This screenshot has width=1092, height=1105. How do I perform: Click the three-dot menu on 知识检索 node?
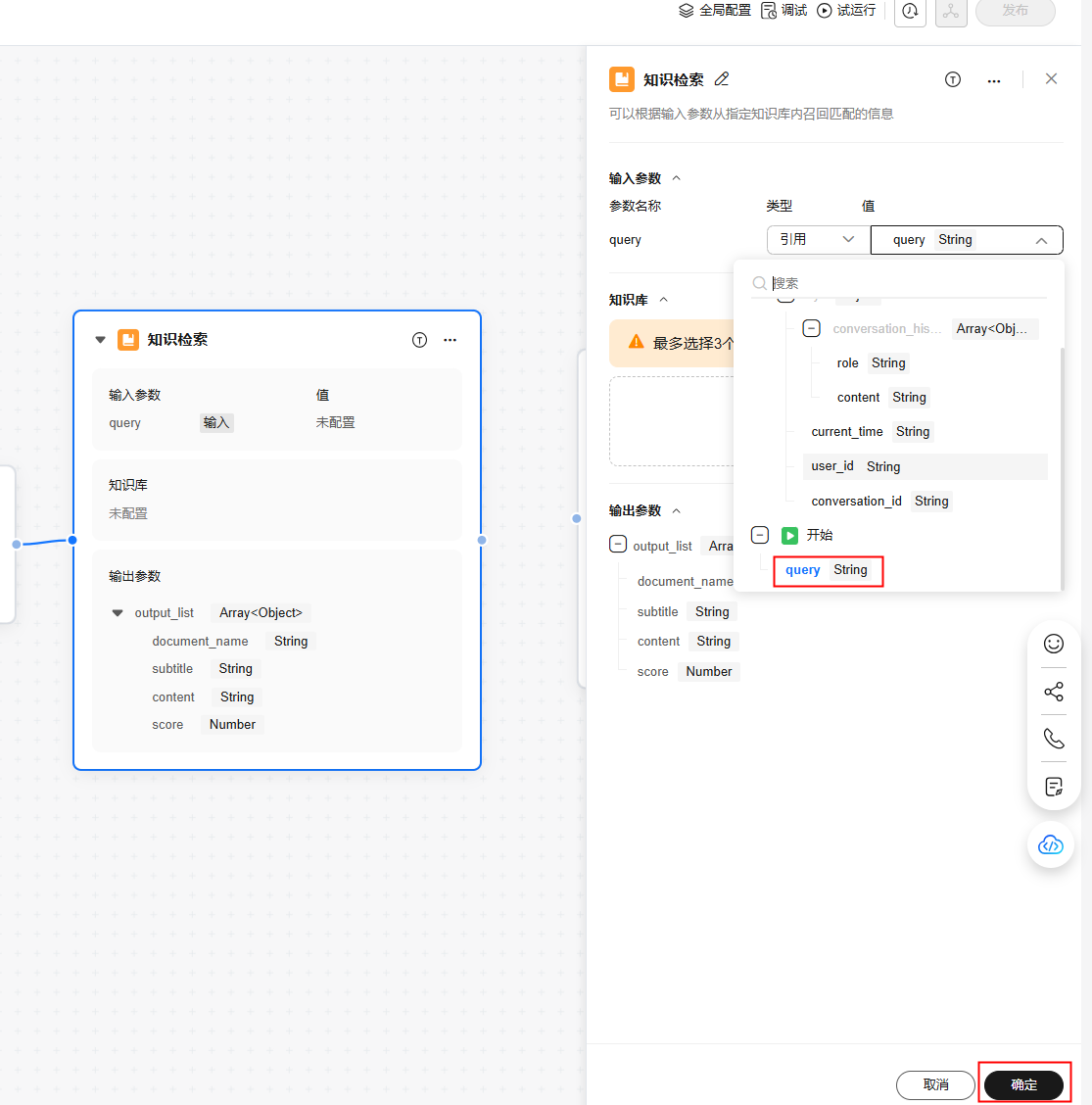click(x=451, y=340)
